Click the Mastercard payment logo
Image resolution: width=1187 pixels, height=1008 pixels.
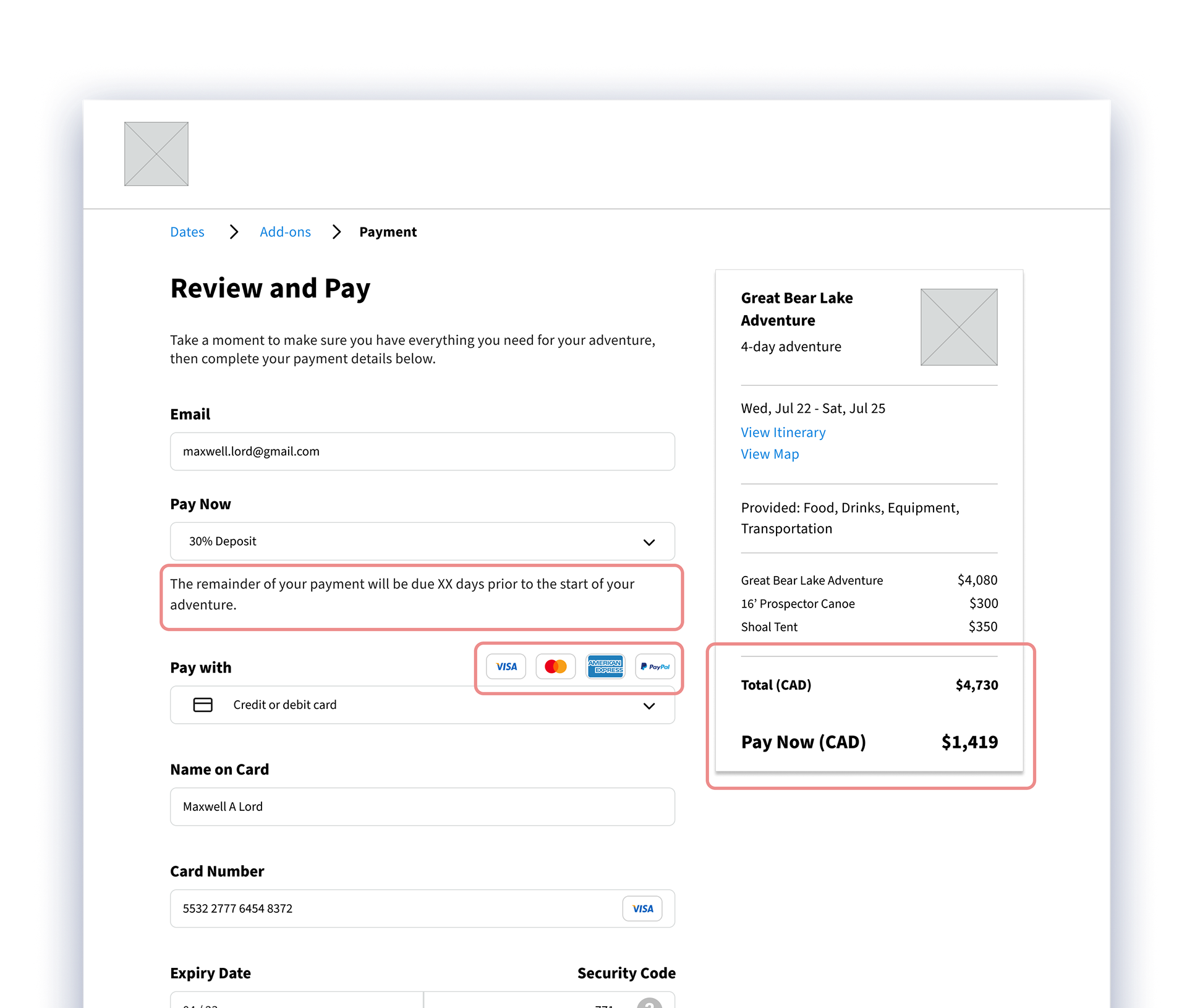coord(555,667)
